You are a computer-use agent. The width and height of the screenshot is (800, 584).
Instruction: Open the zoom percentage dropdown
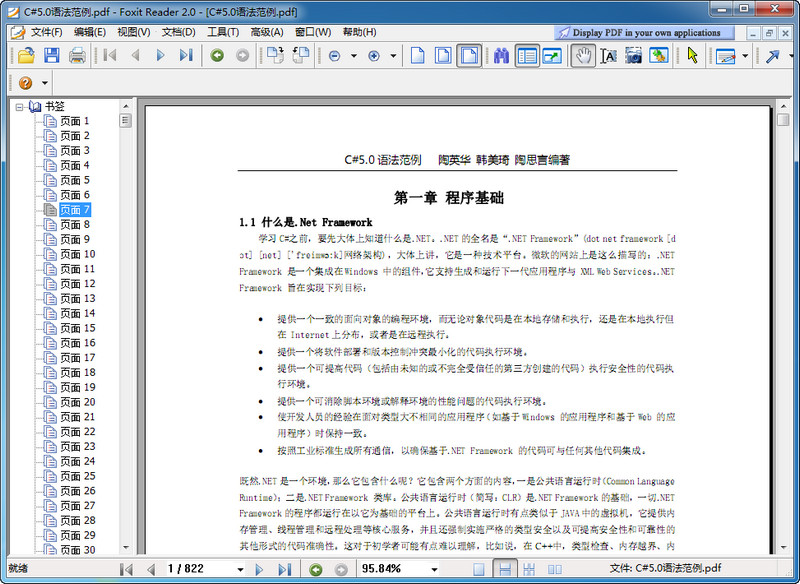point(434,570)
